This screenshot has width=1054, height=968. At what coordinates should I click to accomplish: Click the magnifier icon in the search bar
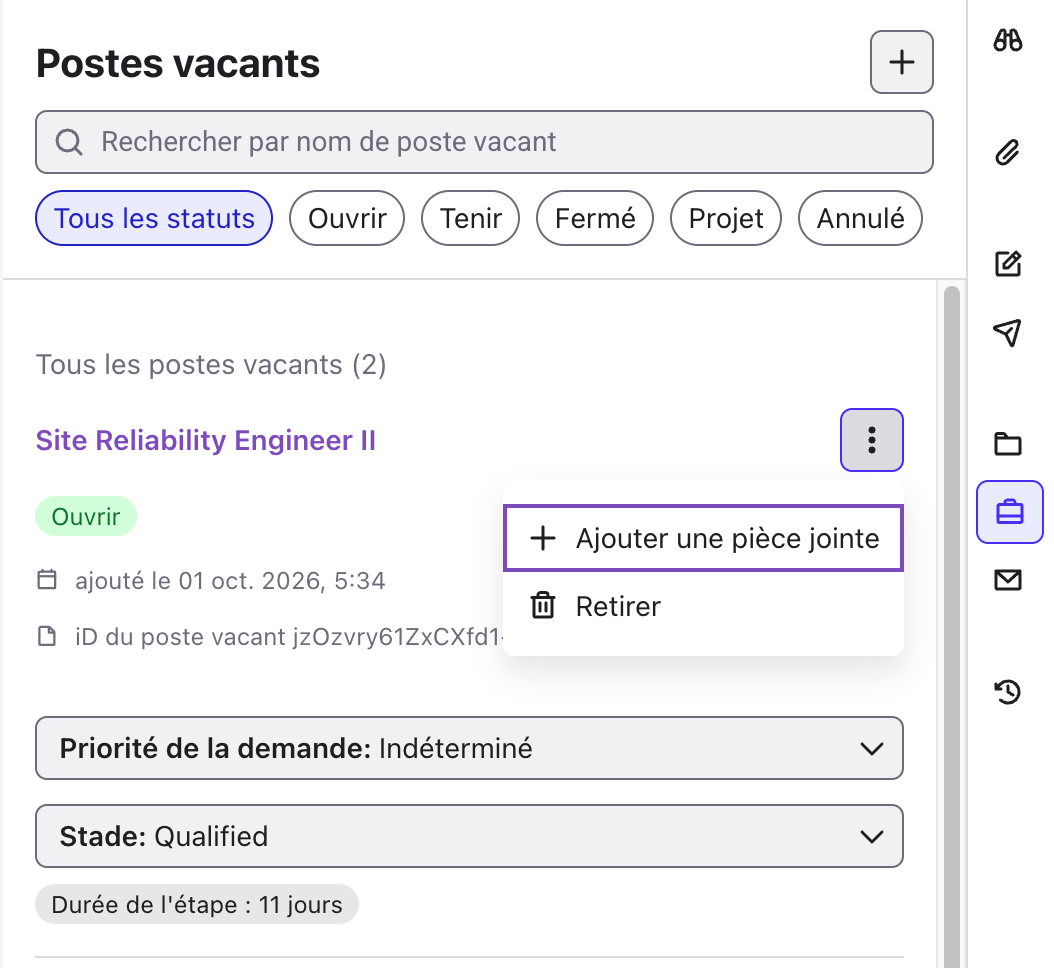[69, 142]
